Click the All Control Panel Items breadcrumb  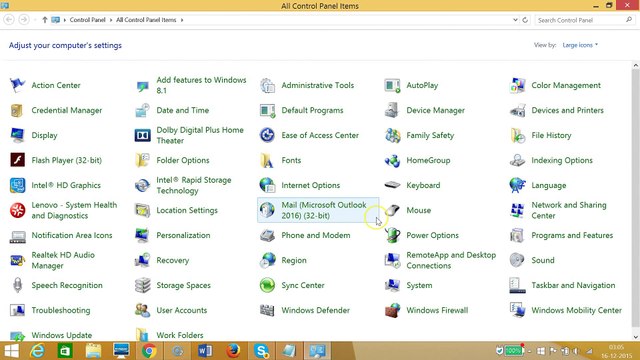coord(146,20)
